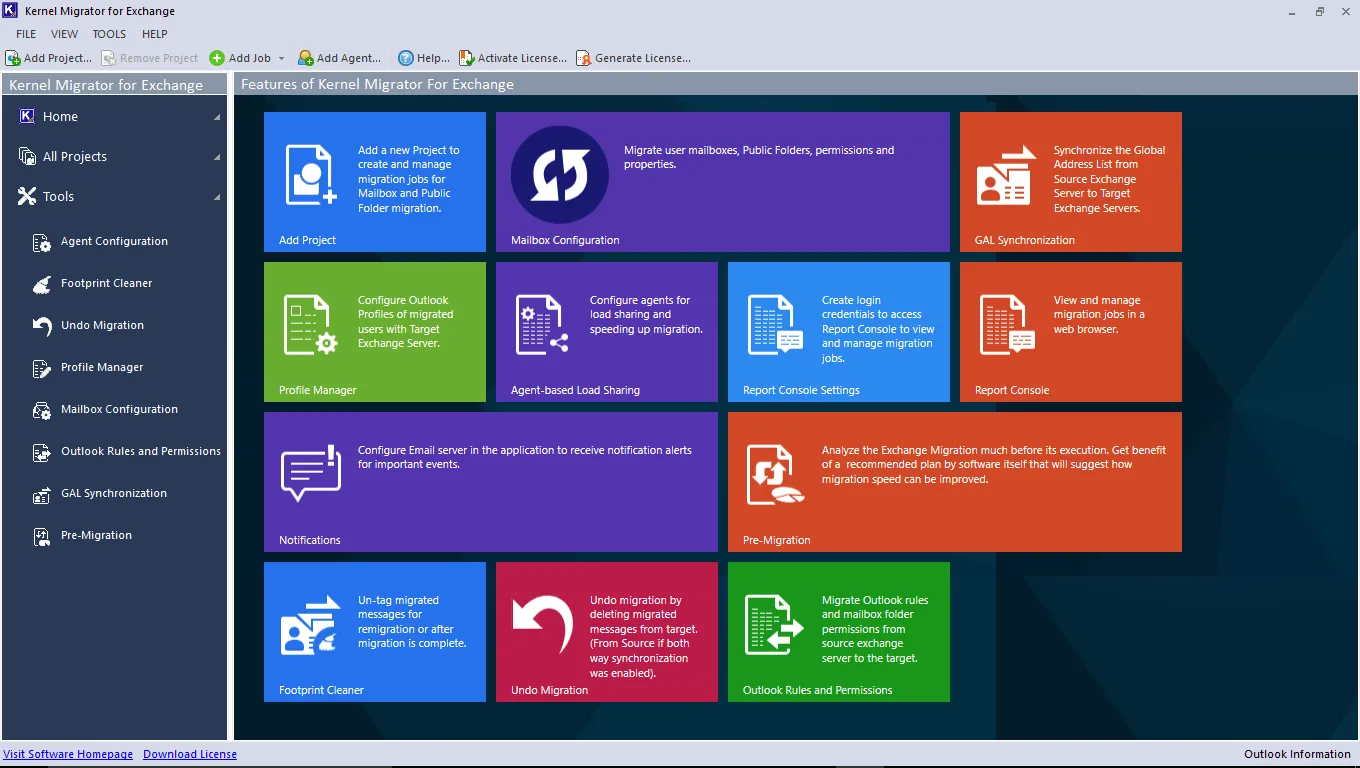Select Profile Manager icon in sidebar
The height and width of the screenshot is (768, 1360).
[x=42, y=368]
